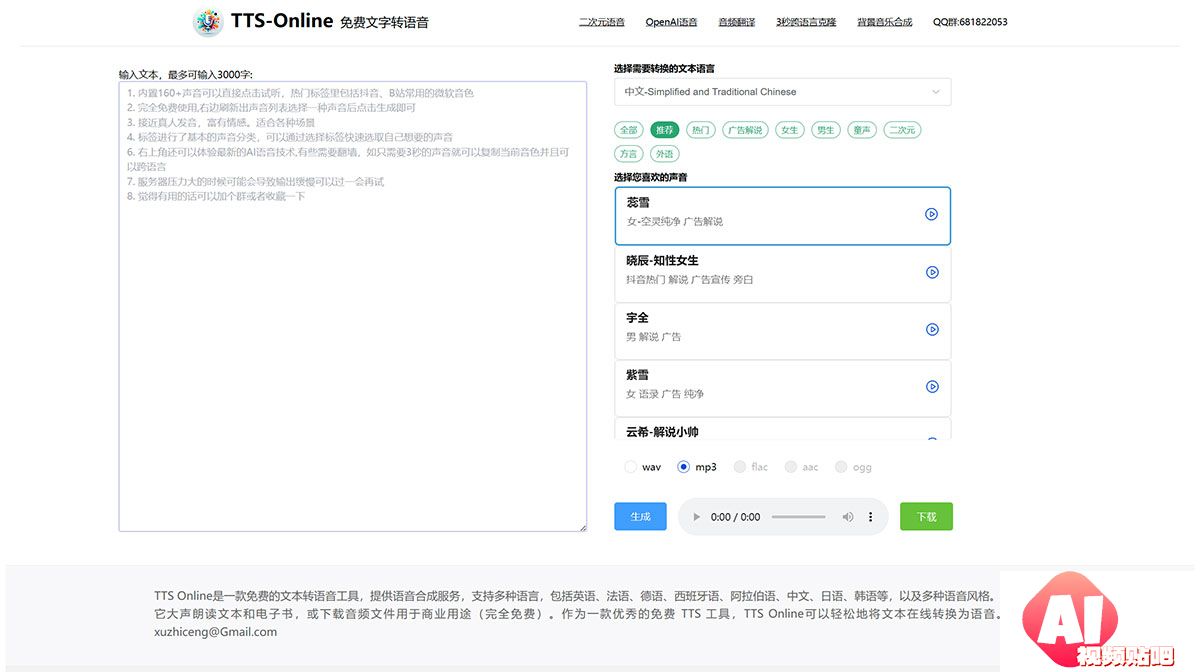1200x672 pixels.
Task: Preview the 蕊雪 voice play icon
Action: click(931, 214)
